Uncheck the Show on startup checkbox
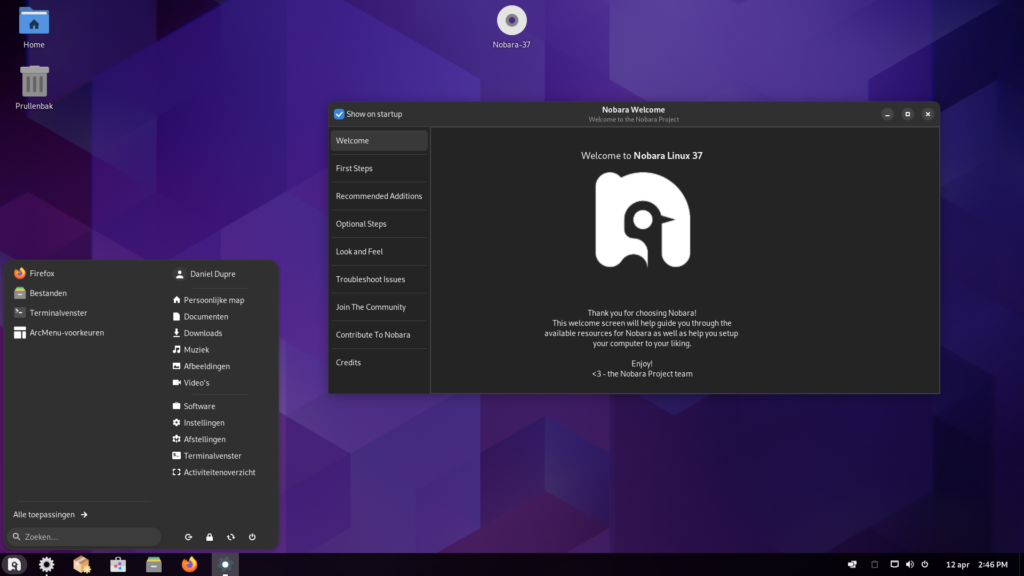Viewport: 1024px width, 576px height. click(x=338, y=114)
